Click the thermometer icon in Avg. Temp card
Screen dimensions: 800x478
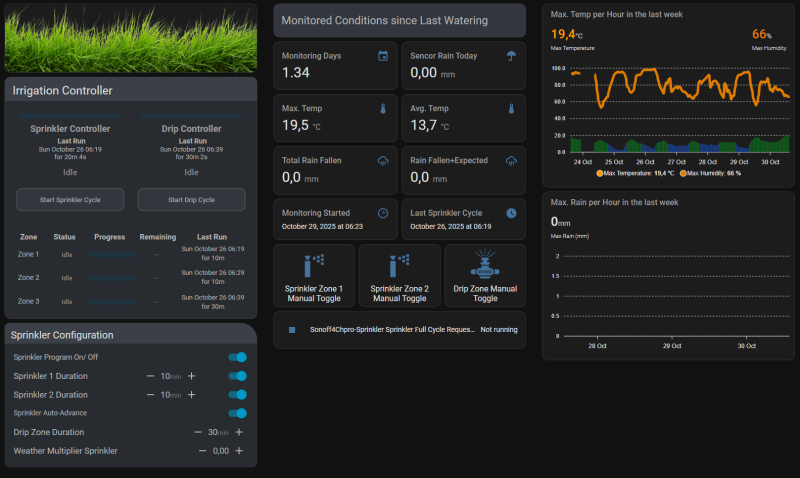511,109
